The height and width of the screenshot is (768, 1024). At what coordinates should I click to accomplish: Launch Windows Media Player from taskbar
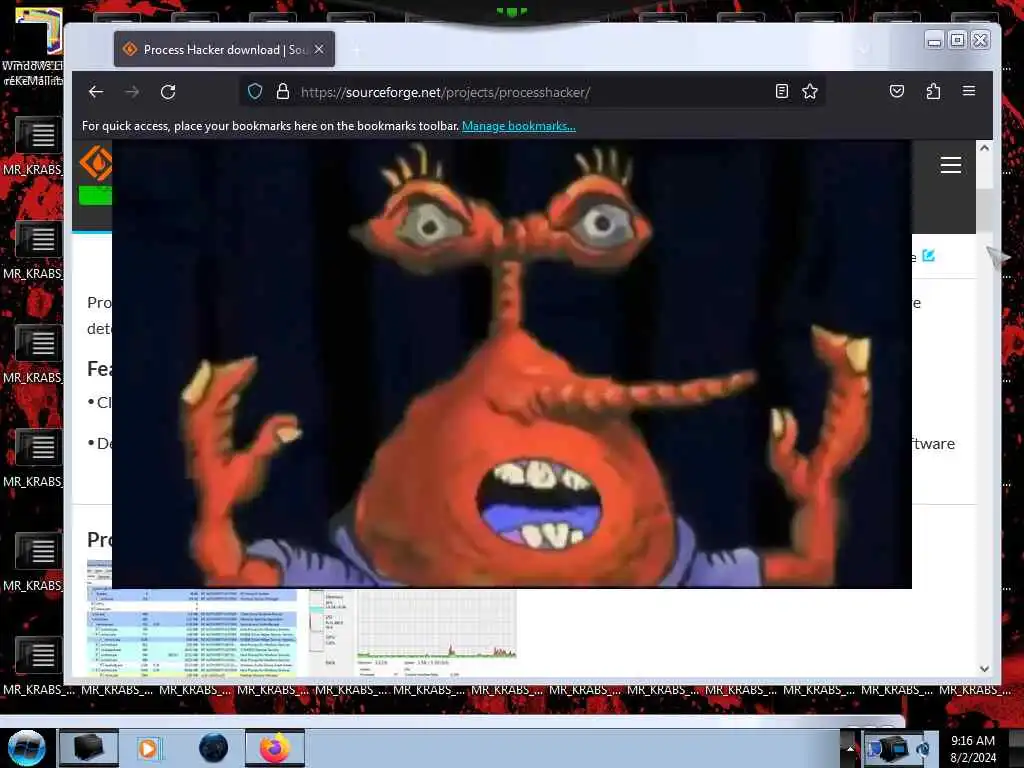(x=148, y=748)
